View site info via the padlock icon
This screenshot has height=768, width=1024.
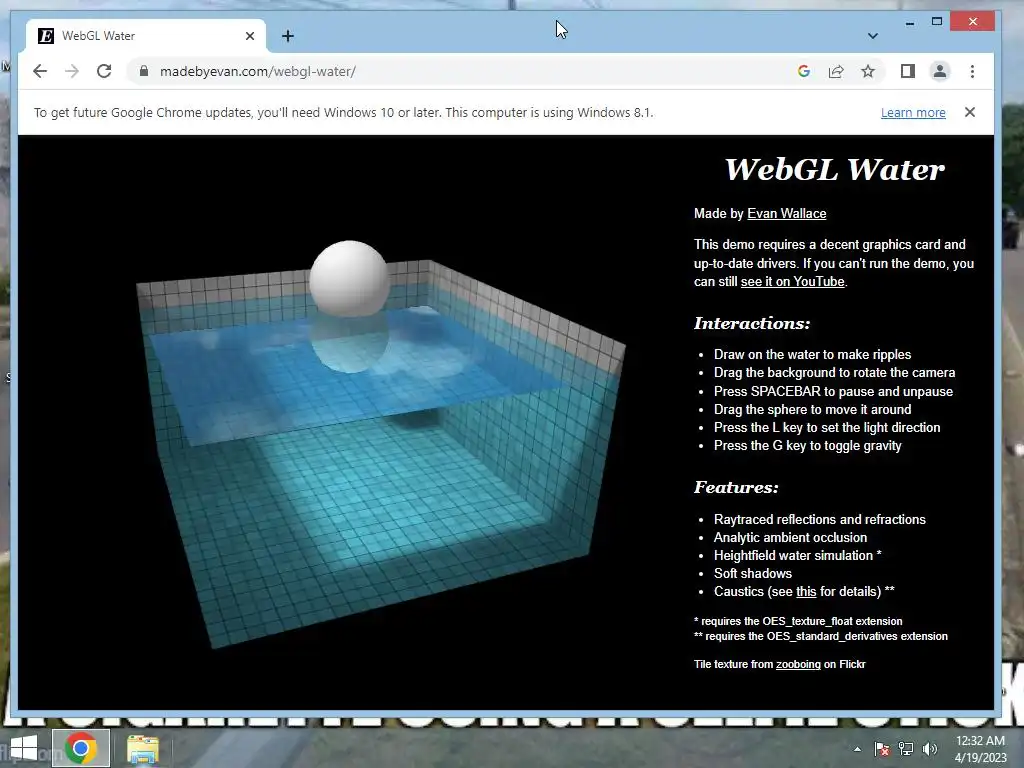click(144, 71)
